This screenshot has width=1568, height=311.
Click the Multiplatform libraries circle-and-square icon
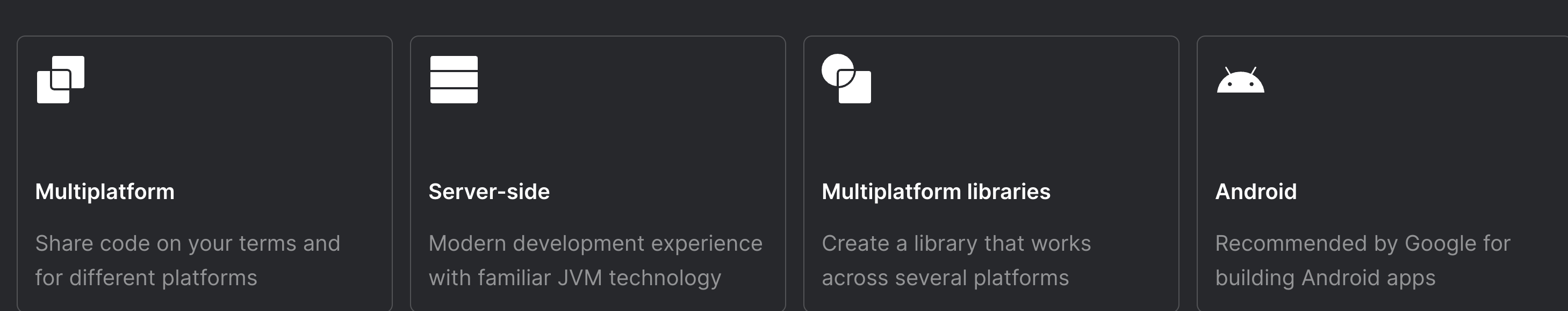(846, 79)
